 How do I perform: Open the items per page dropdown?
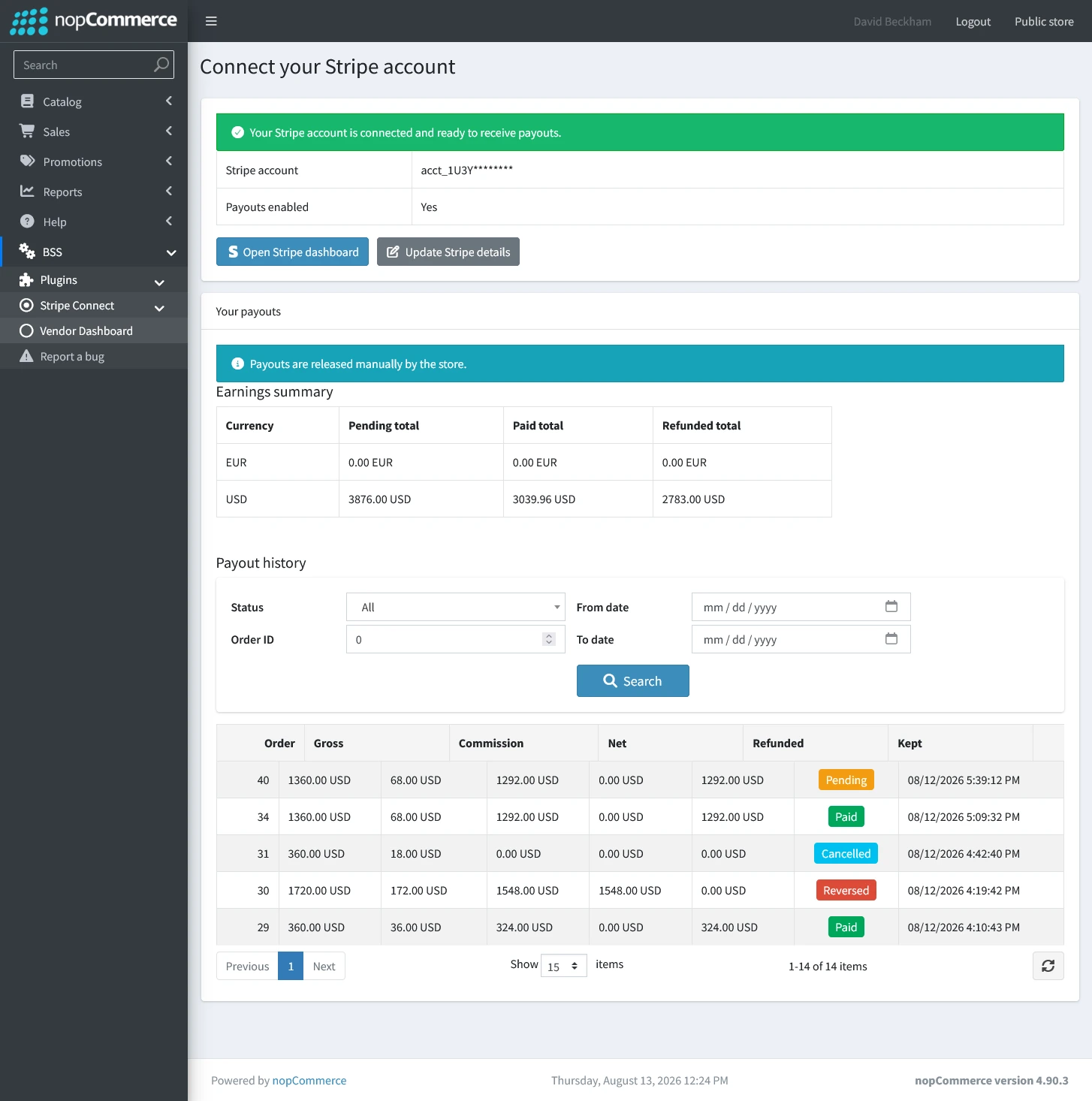coord(563,967)
